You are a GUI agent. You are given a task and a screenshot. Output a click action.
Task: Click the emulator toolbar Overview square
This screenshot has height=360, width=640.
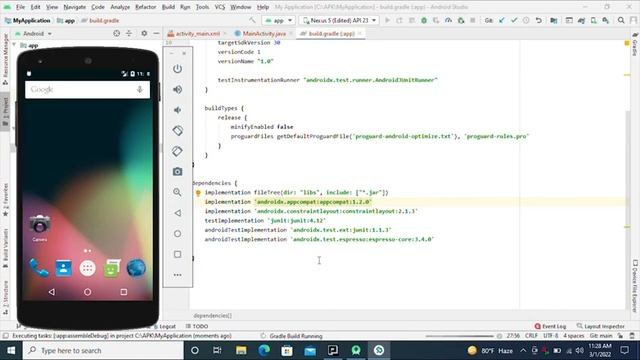click(177, 254)
